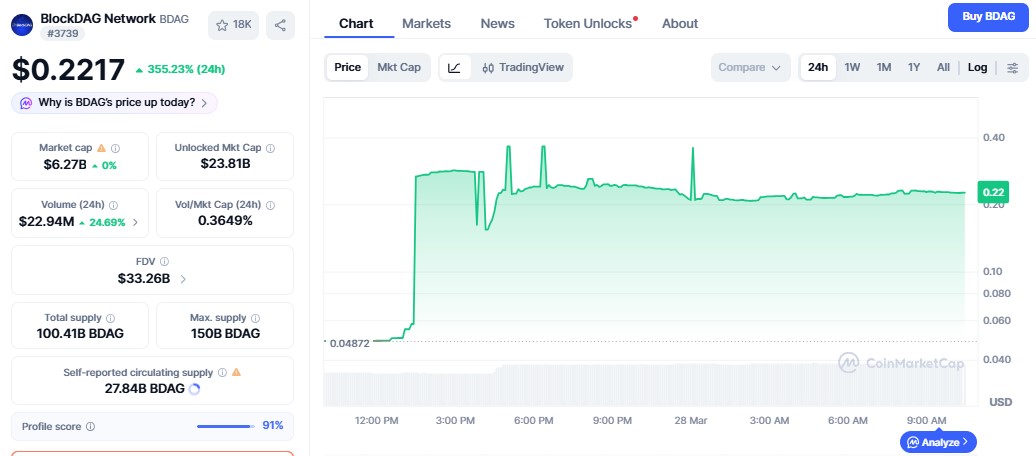The height and width of the screenshot is (456, 1036).
Task: Show info for FDV
Action: 165,262
